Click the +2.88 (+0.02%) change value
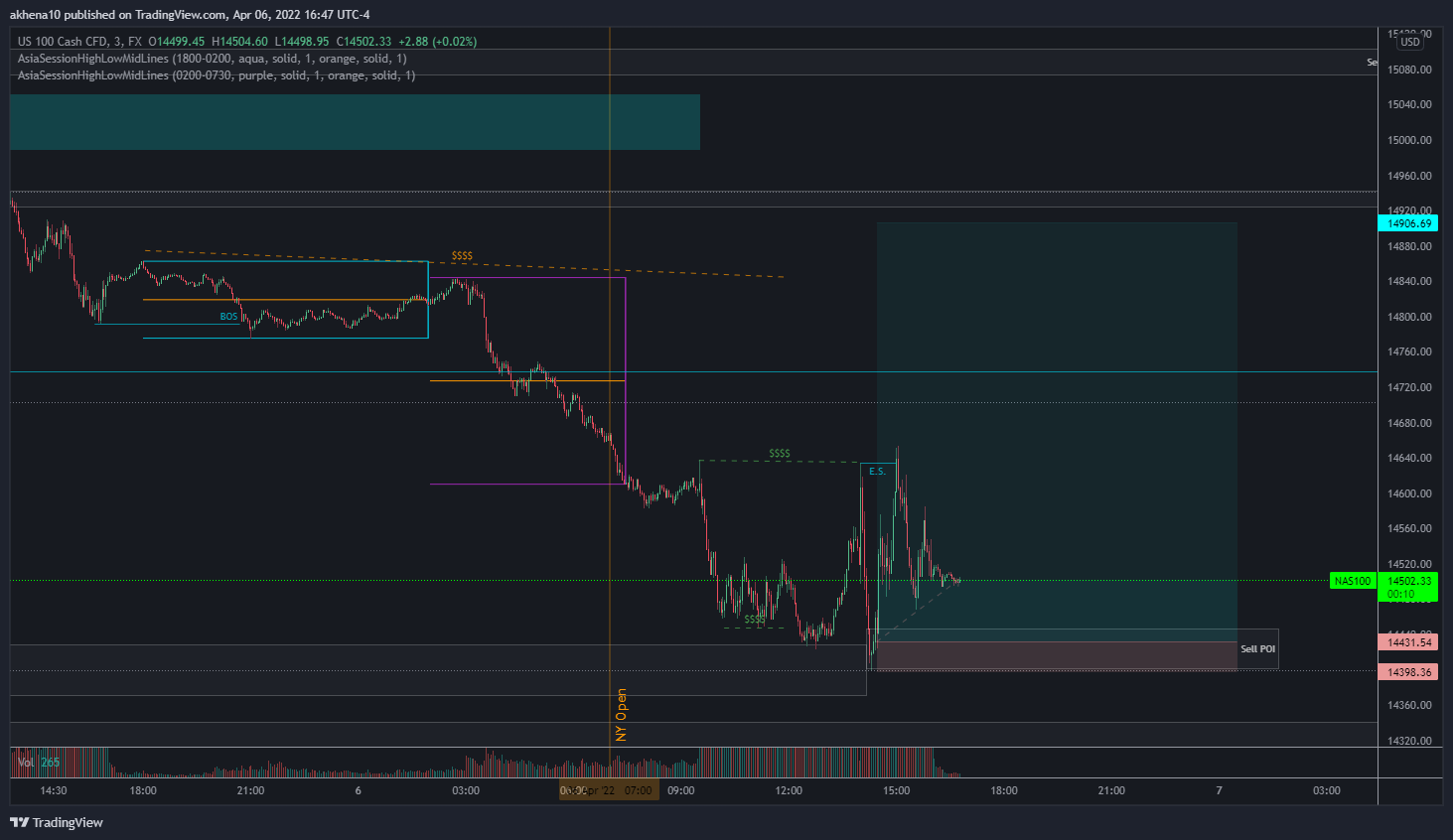The width and height of the screenshot is (1453, 840). (x=437, y=42)
